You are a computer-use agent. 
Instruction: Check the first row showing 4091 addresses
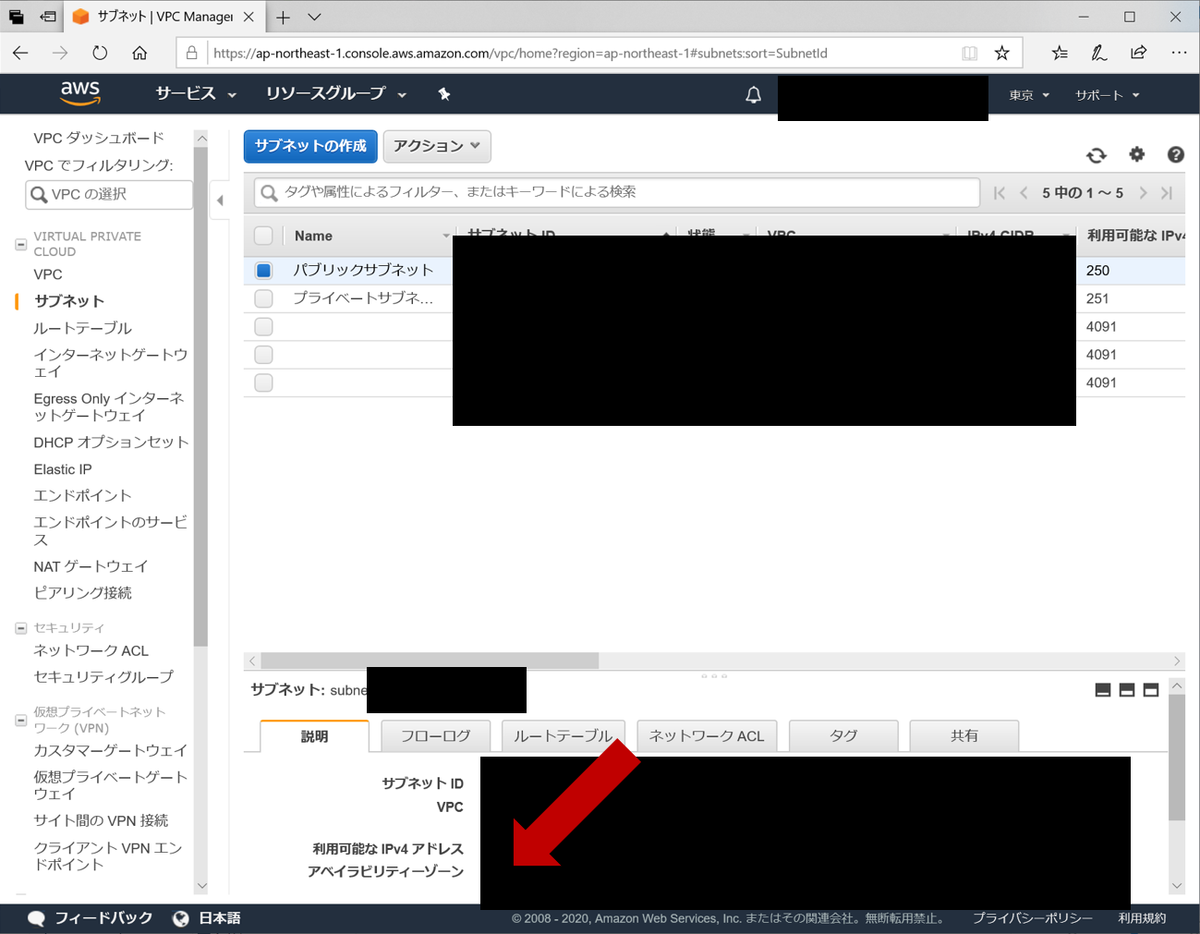(x=263, y=326)
